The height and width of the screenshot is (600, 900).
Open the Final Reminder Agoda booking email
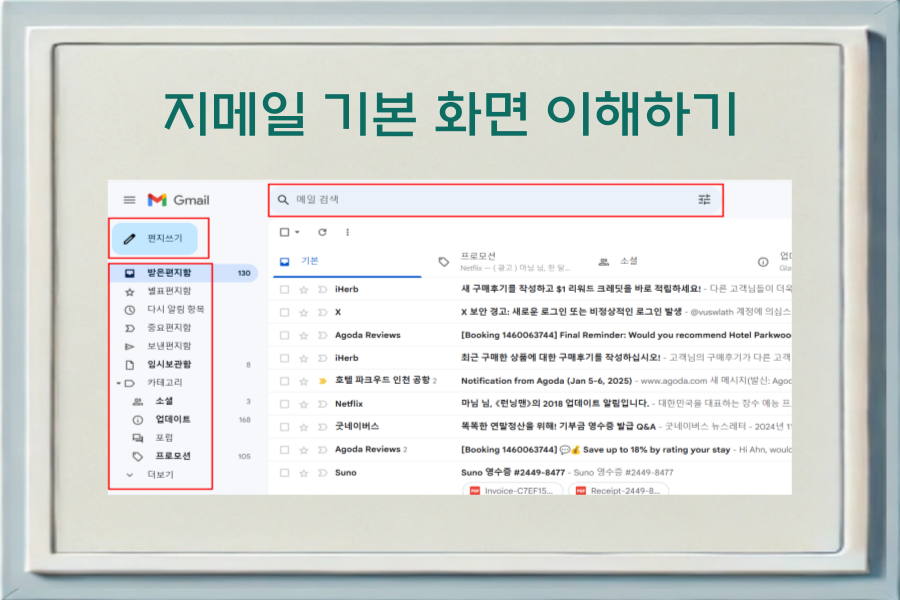pyautogui.click(x=531, y=335)
